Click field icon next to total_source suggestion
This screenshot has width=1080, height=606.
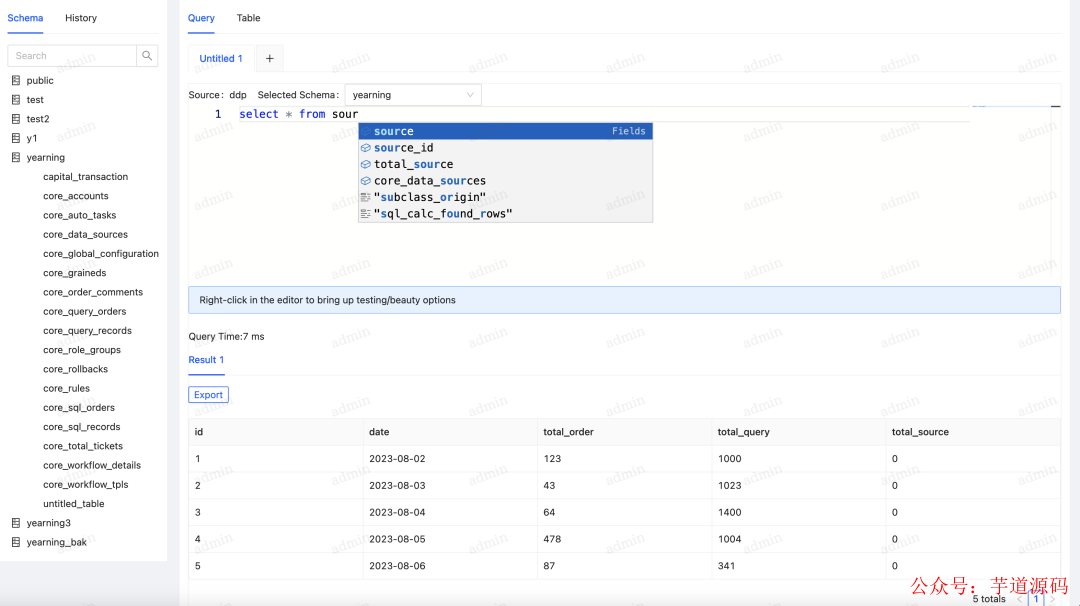tap(366, 165)
